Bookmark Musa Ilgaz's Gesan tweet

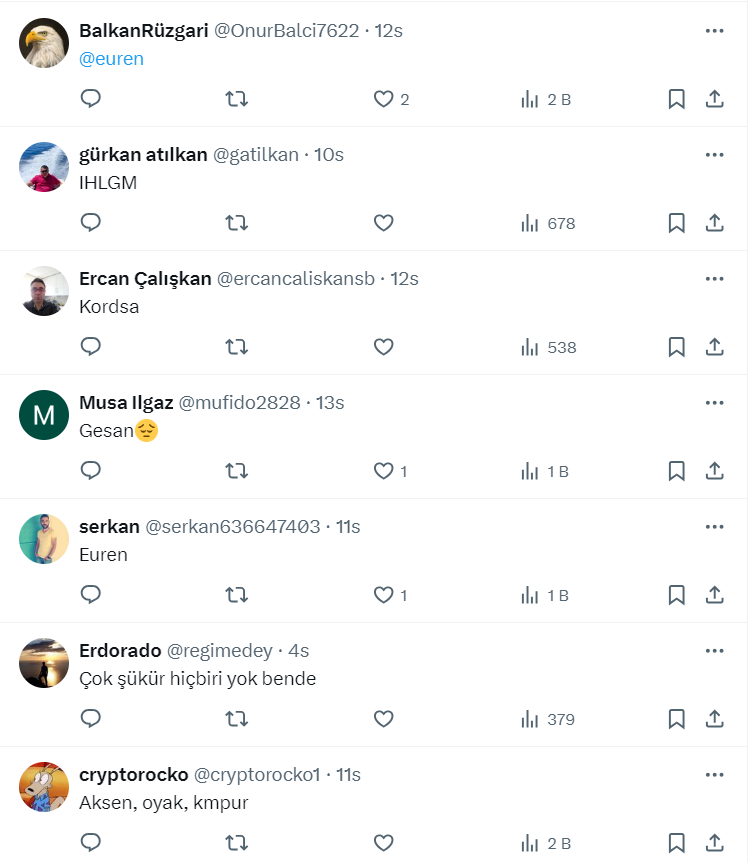(676, 471)
